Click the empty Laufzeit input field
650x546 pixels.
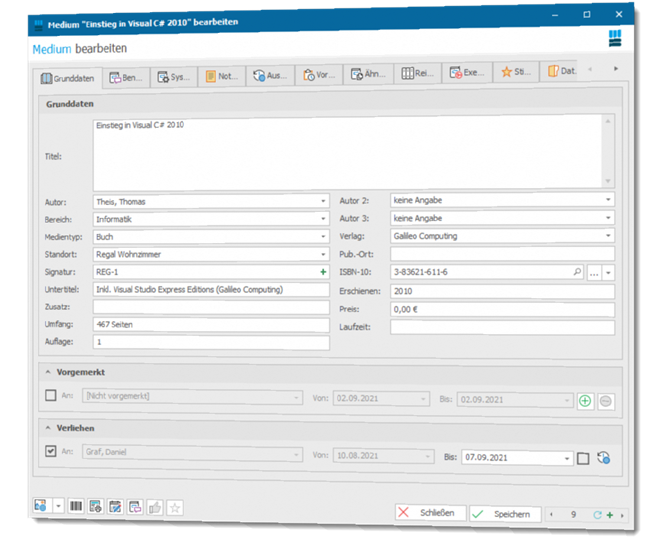coord(502,327)
